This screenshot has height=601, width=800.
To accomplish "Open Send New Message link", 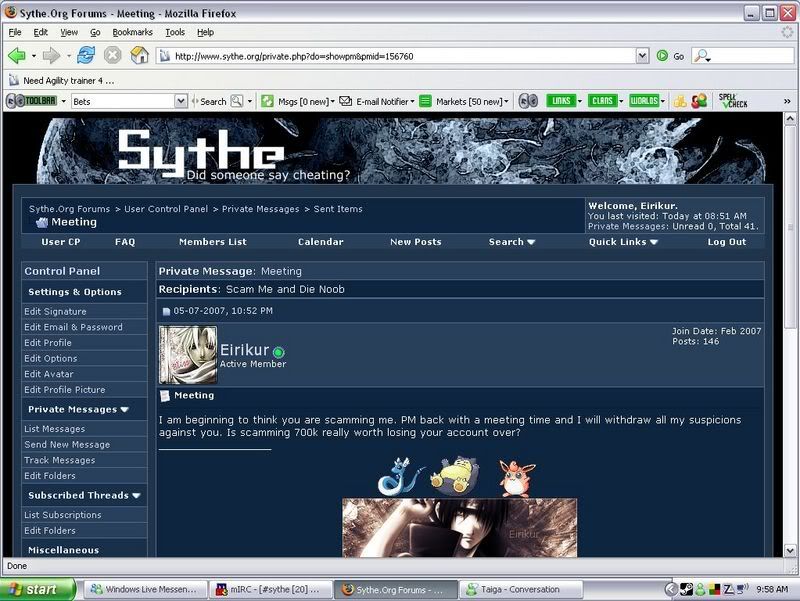I will click(67, 444).
